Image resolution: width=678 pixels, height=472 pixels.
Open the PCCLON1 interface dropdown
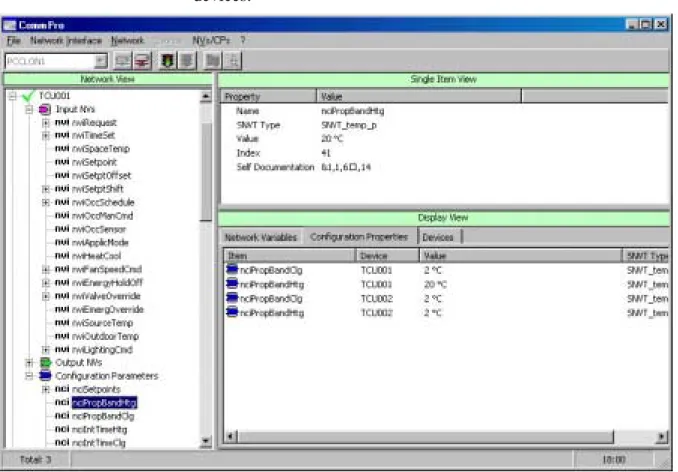pyautogui.click(x=101, y=61)
